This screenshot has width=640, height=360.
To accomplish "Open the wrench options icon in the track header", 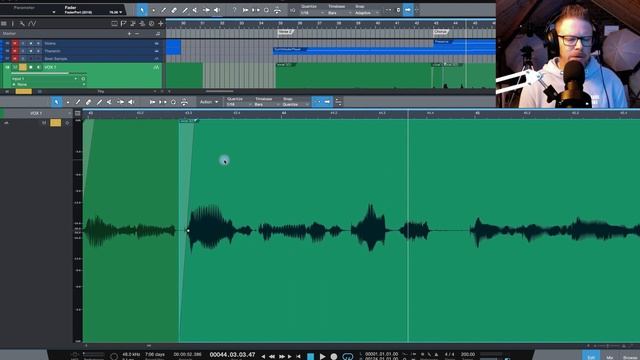I will (22, 24).
